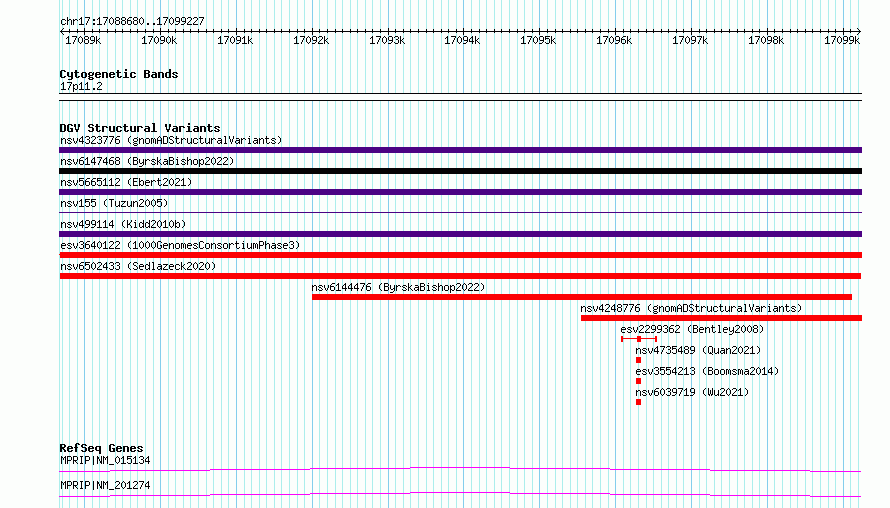The image size is (890, 508).
Task: Click the 17092k ruler tick label
Action: 311,40
